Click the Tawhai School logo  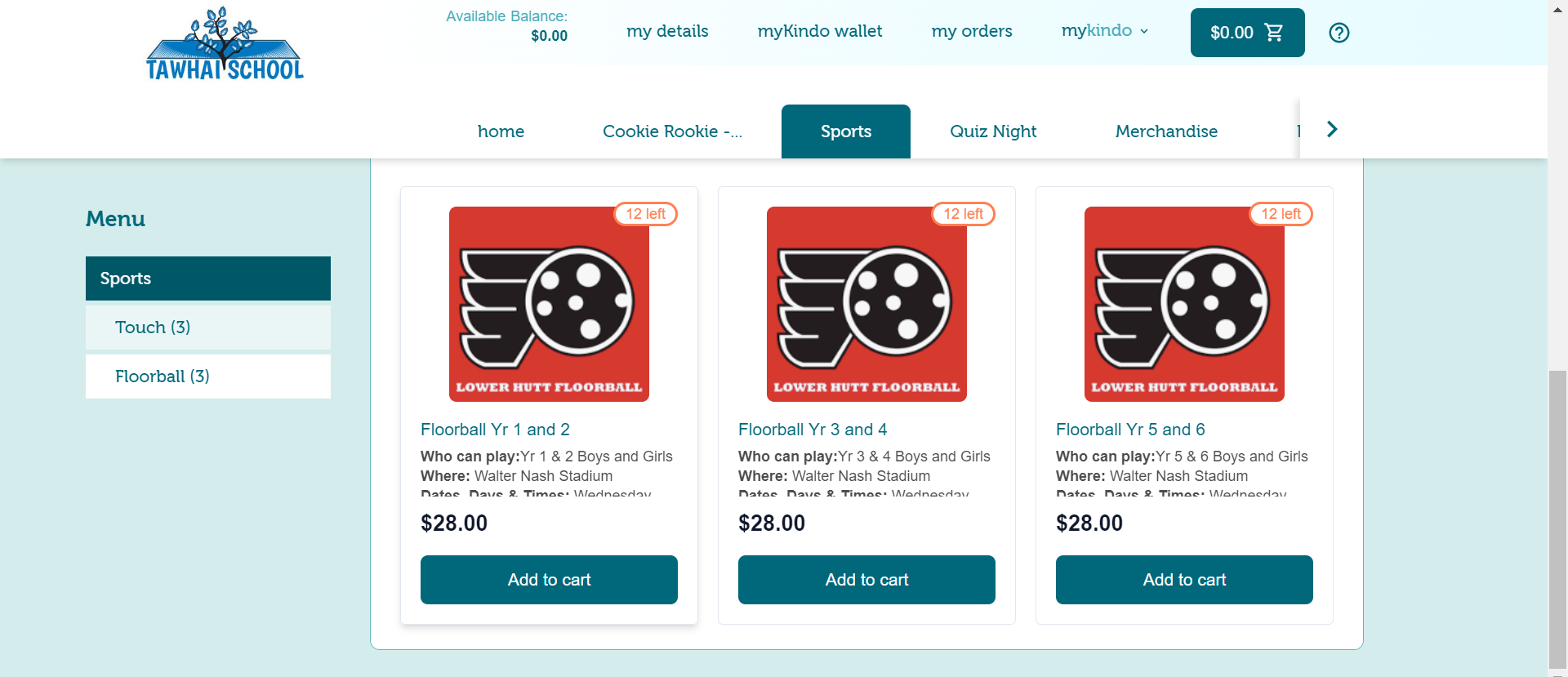(x=225, y=43)
